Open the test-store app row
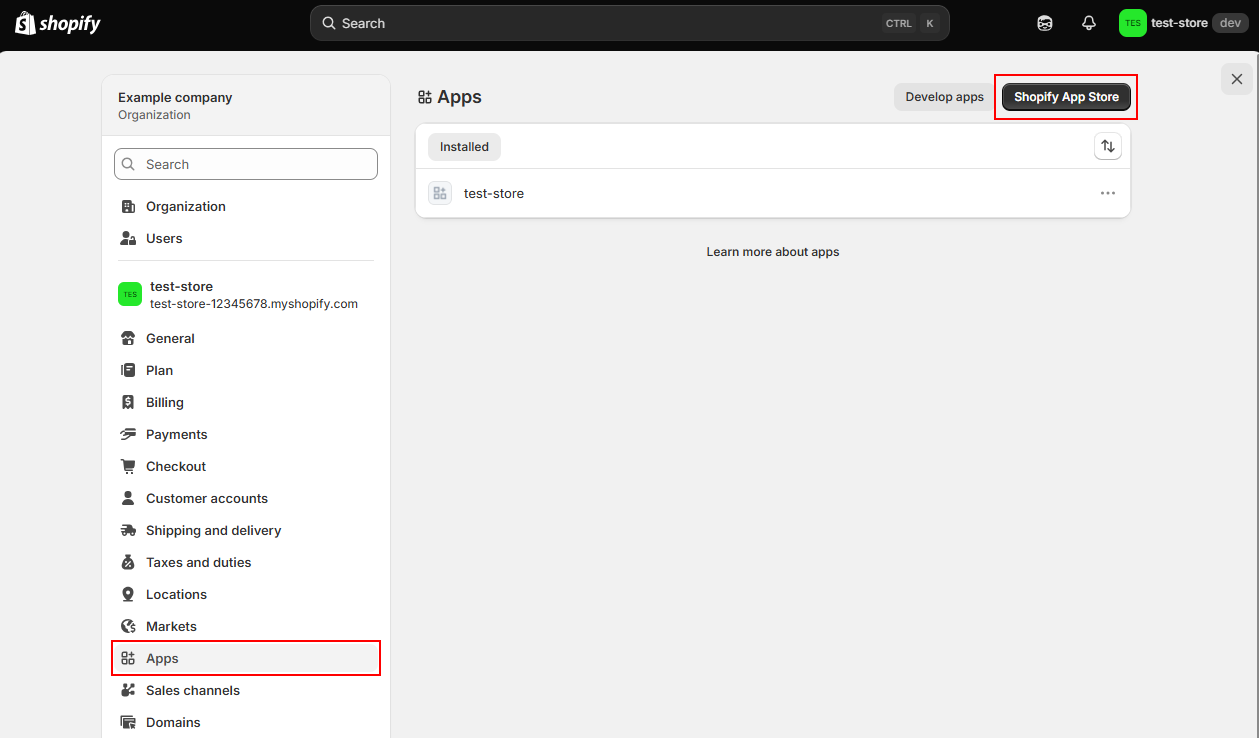 773,193
